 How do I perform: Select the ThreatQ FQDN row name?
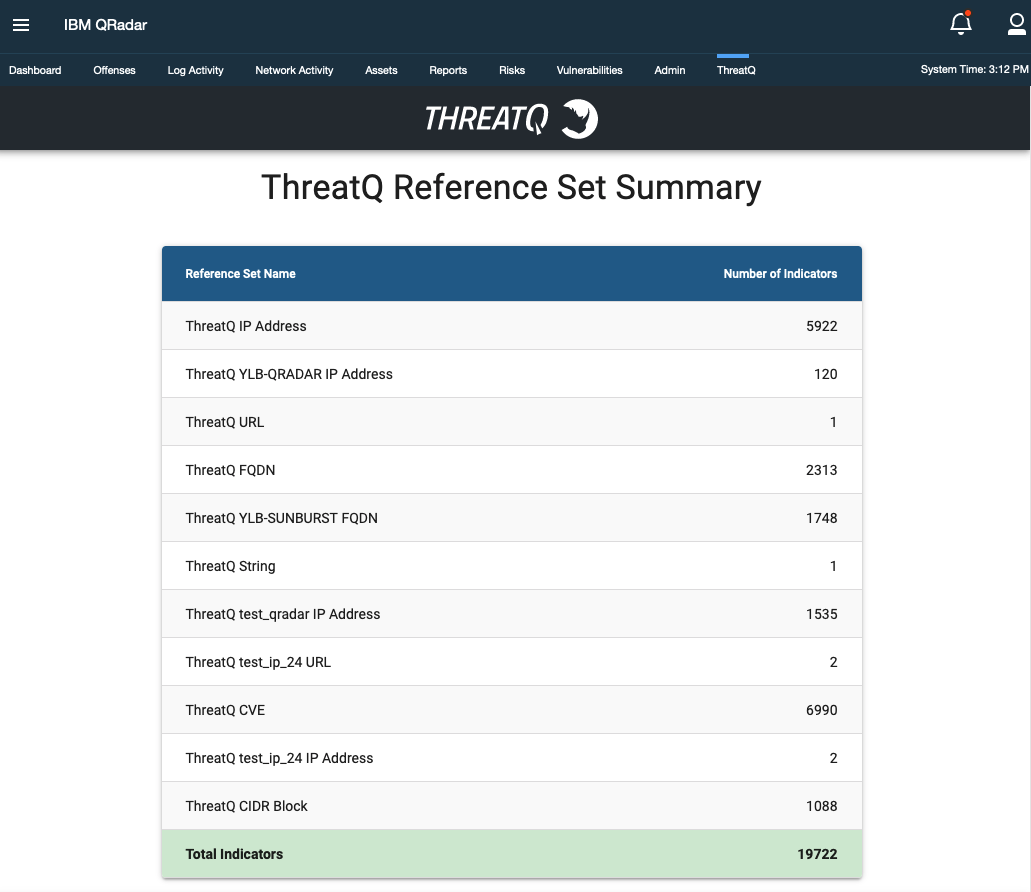tap(230, 470)
